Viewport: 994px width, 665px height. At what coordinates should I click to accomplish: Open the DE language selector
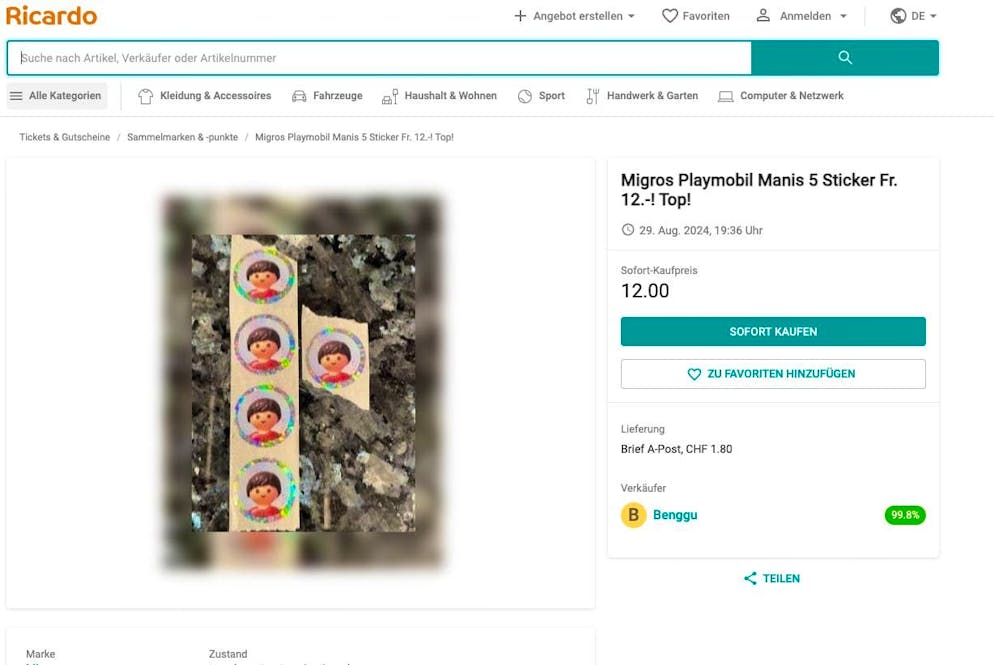tap(912, 16)
